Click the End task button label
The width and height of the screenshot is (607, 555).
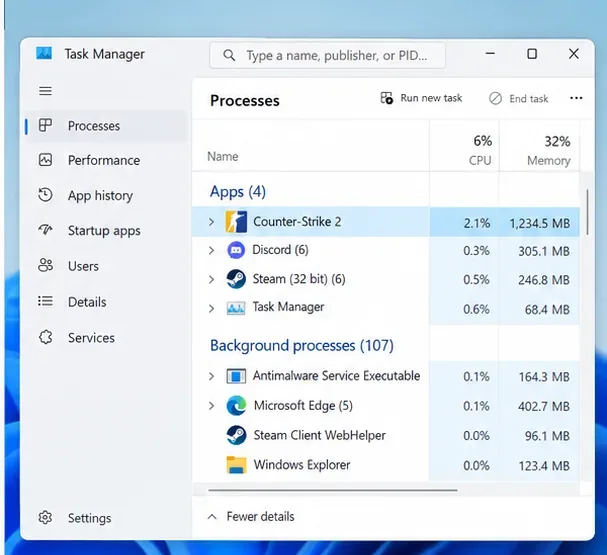click(528, 99)
